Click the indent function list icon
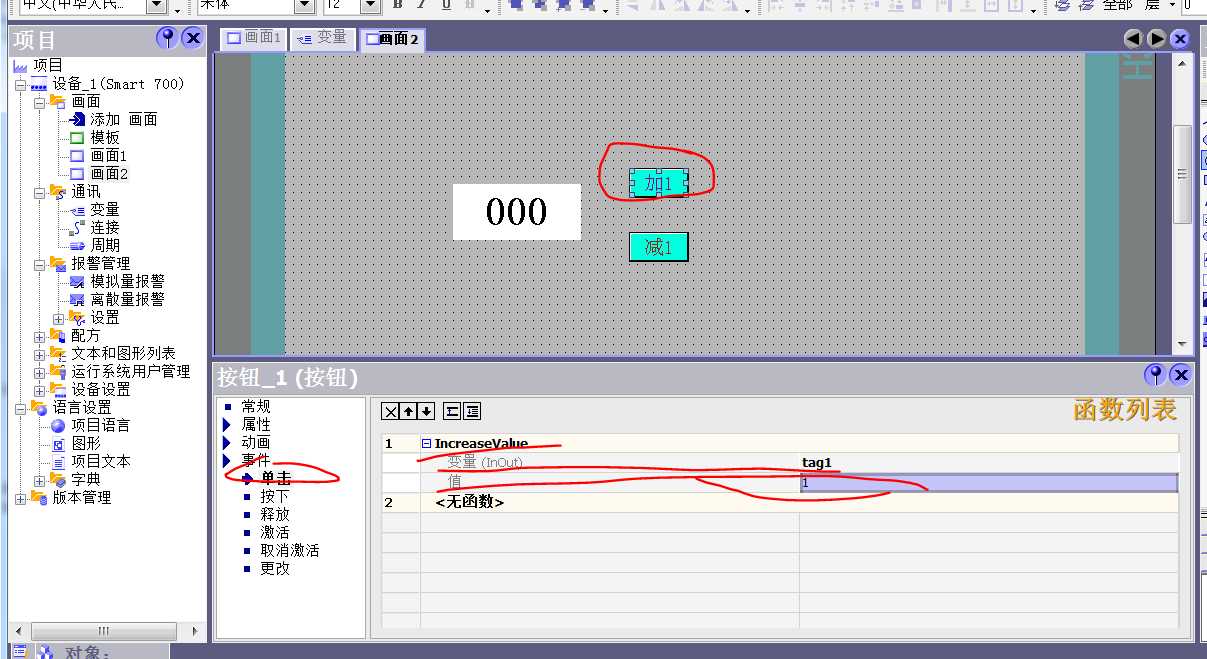The width and height of the screenshot is (1207, 659). (x=472, y=411)
